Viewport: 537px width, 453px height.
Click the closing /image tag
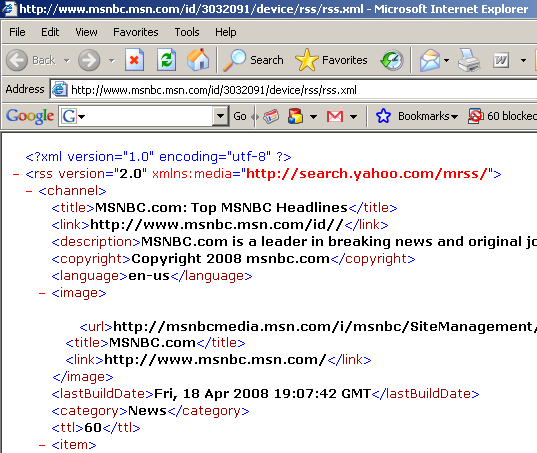click(x=83, y=377)
